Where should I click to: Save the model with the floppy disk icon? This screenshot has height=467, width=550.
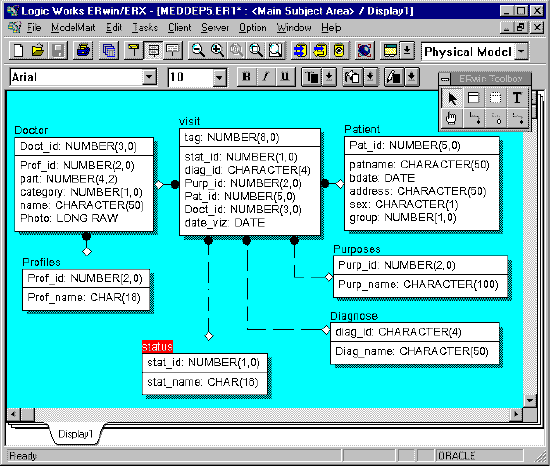click(58, 51)
